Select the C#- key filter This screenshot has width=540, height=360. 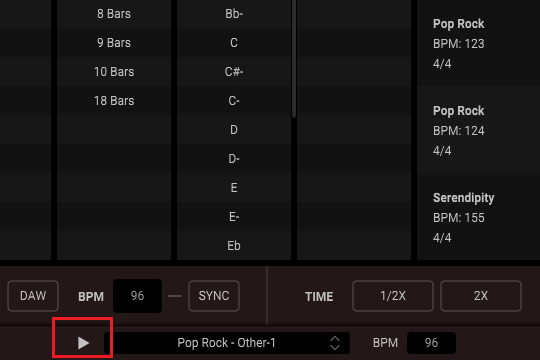(234, 72)
